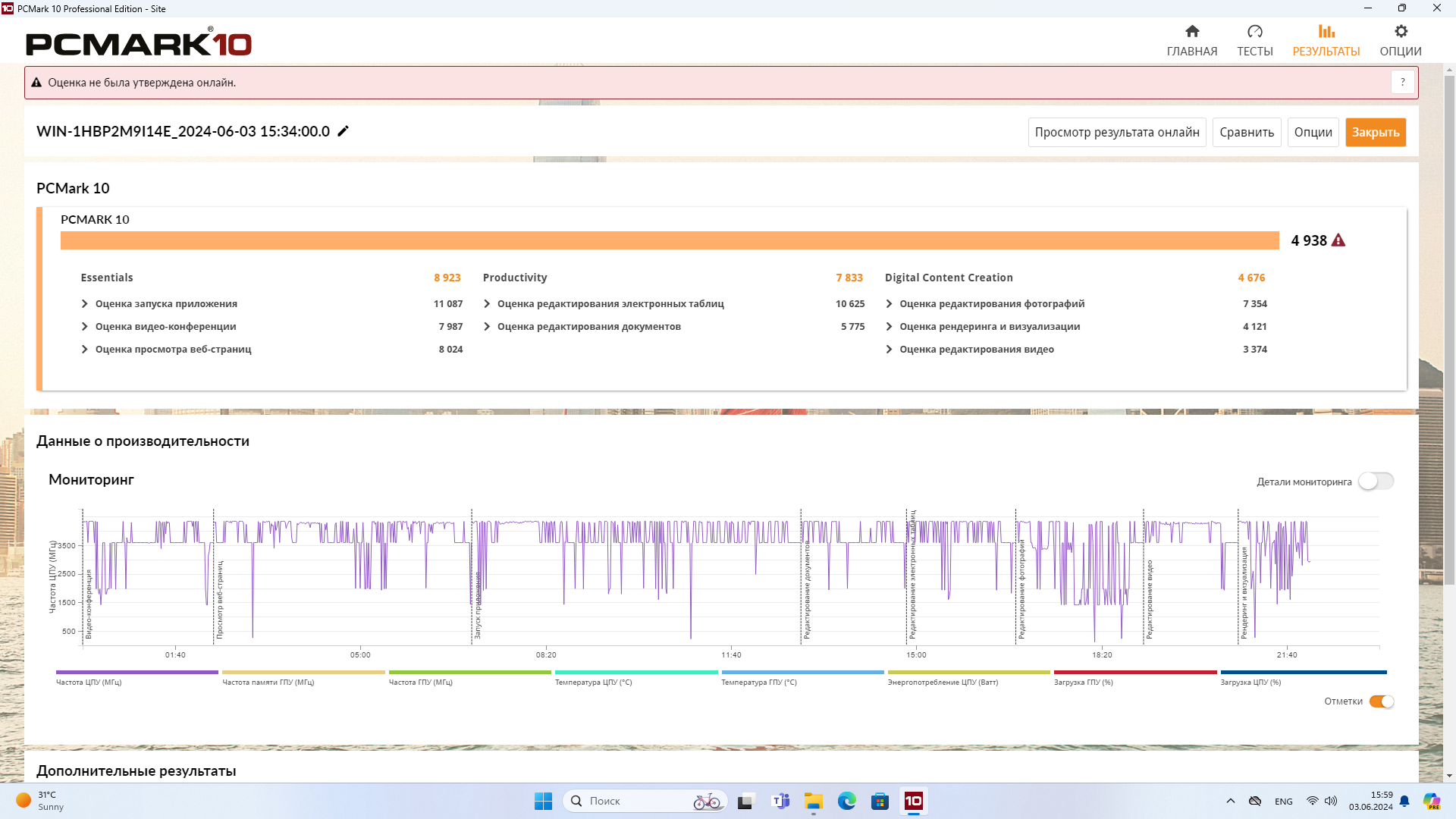Open the ОПЦИИ gear icon
The image size is (1456, 819).
1400,32
